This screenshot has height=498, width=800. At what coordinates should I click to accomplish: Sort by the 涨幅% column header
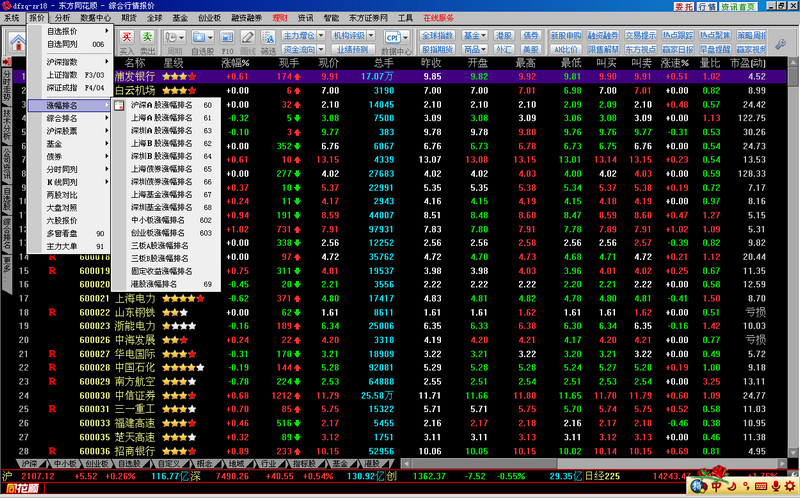[x=236, y=62]
